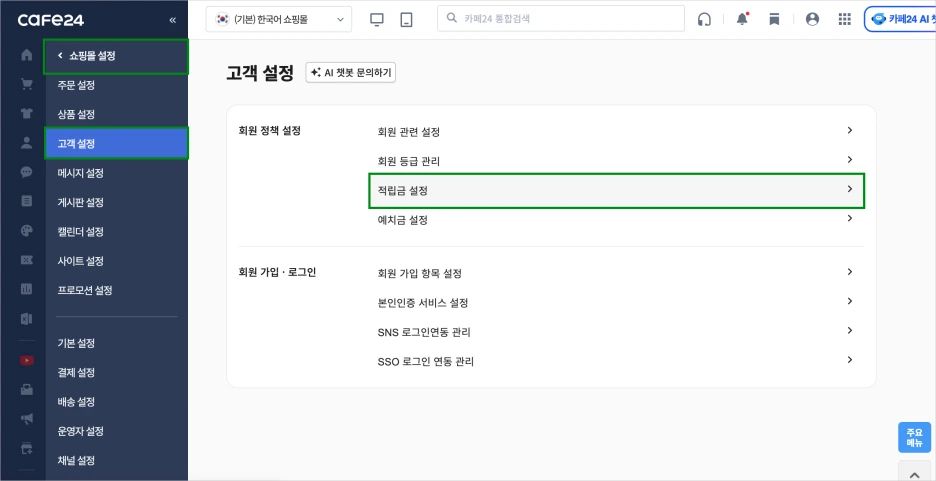Open the red YouTube icon
936x481 pixels.
(x=26, y=360)
